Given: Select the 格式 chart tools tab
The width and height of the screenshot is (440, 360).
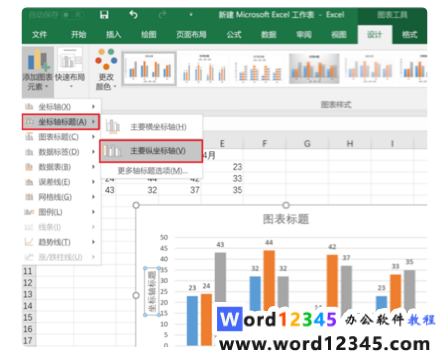Looking at the screenshot, I should coord(410,34).
